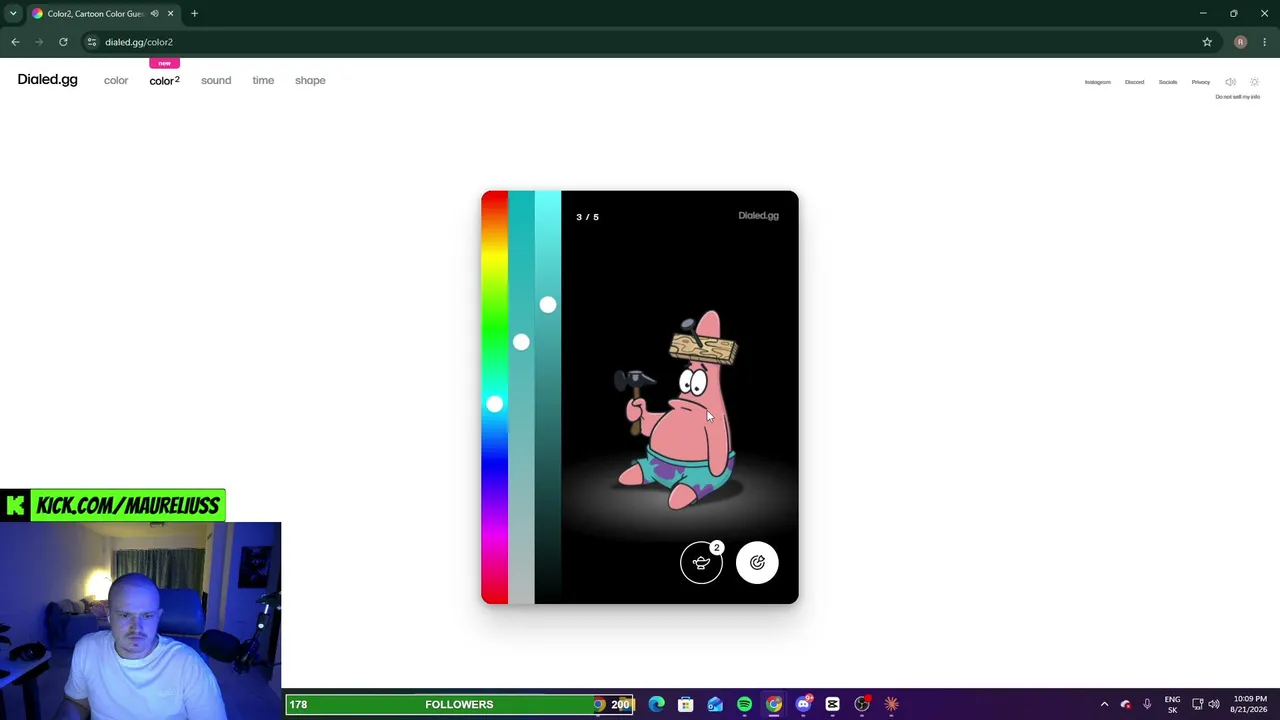This screenshot has height=720, width=1280.
Task: Switch to the time game
Action: (x=263, y=80)
